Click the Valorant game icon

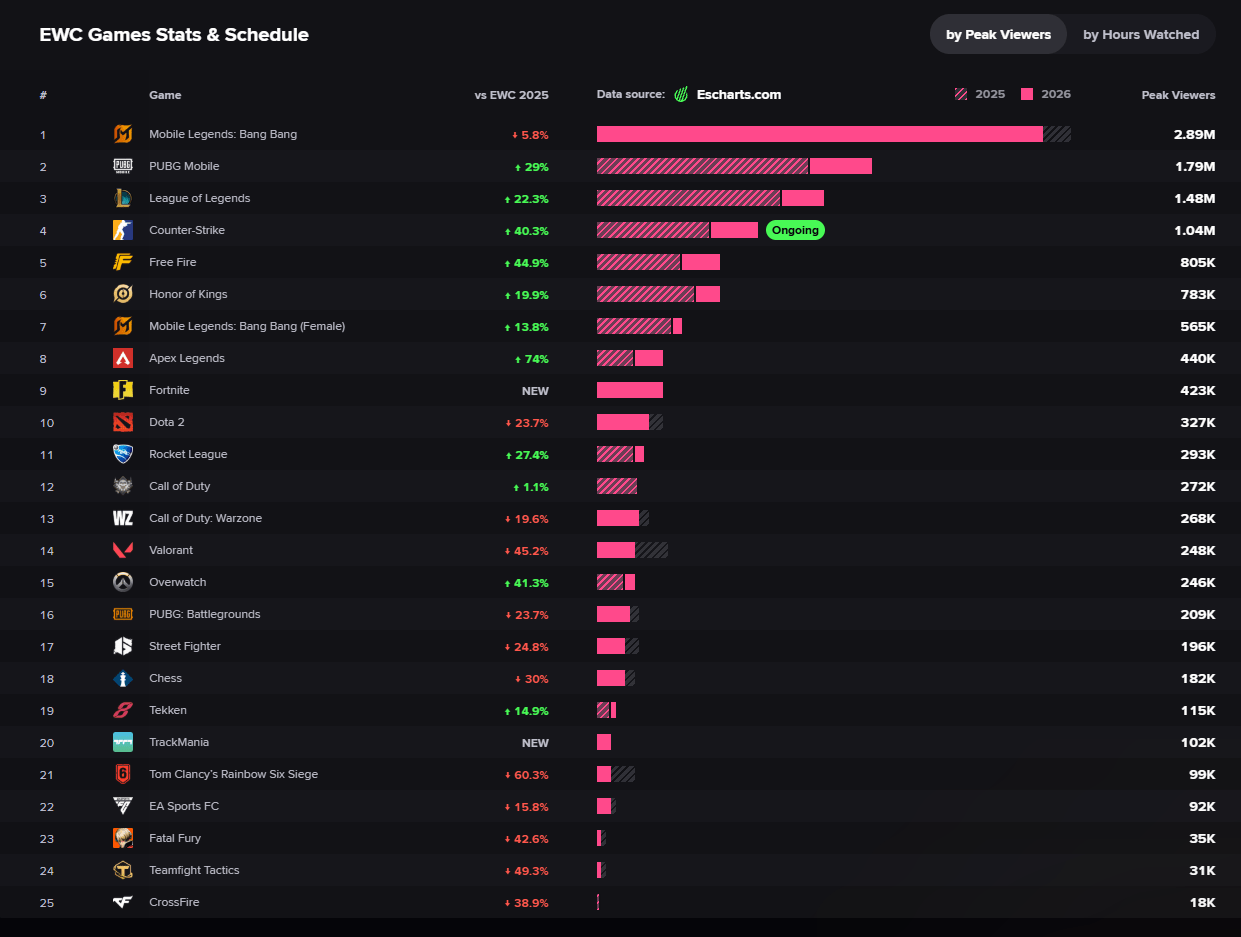123,550
